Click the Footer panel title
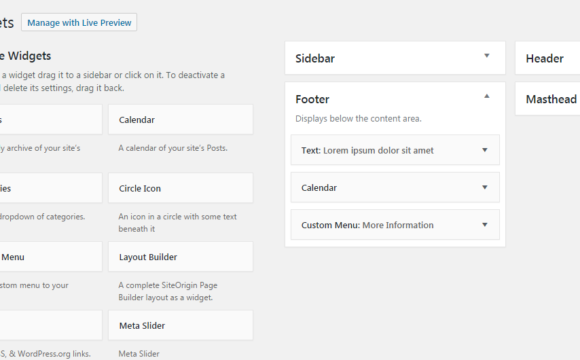Screen dimensions: 580x360 [312, 99]
